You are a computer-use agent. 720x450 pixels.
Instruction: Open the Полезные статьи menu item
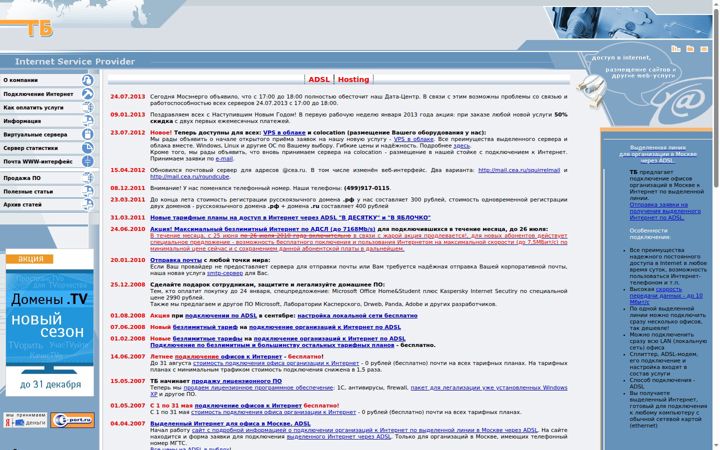28,191
